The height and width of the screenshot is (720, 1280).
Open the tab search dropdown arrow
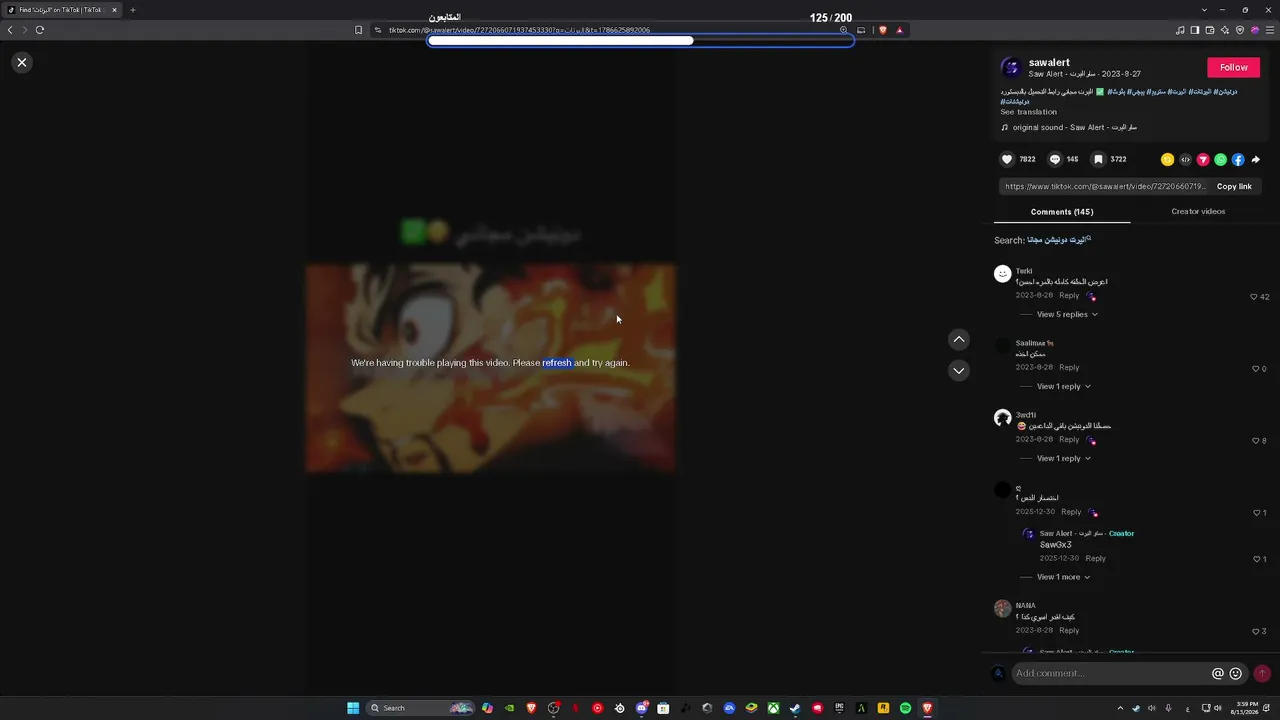click(x=1204, y=10)
